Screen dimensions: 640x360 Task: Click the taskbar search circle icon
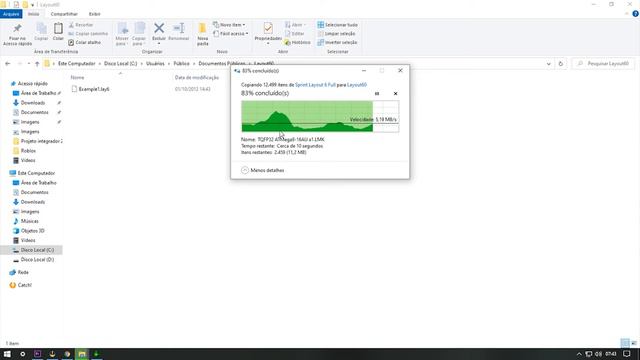pos(22,354)
